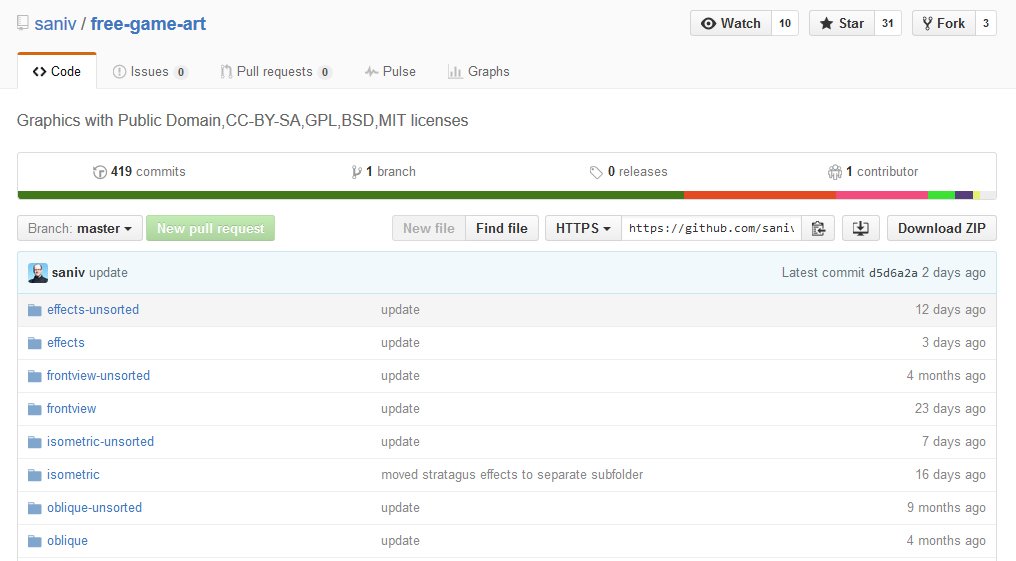This screenshot has width=1016, height=561.
Task: Click the repository book icon beside saniv
Action: [x=23, y=23]
